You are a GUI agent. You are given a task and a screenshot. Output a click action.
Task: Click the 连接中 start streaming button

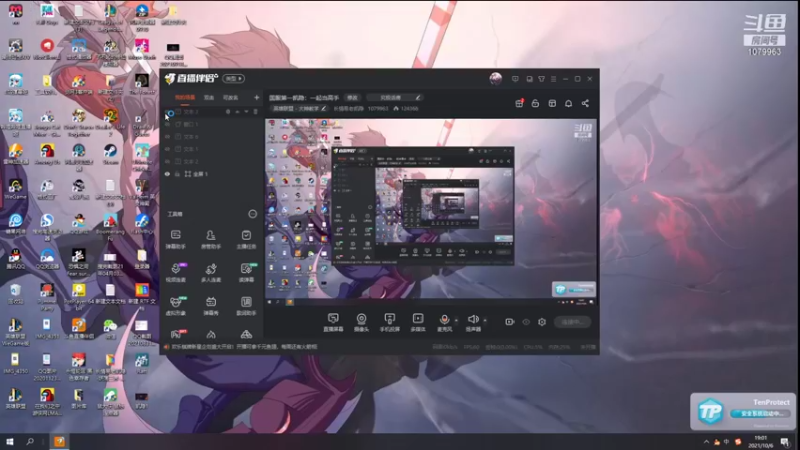572,322
